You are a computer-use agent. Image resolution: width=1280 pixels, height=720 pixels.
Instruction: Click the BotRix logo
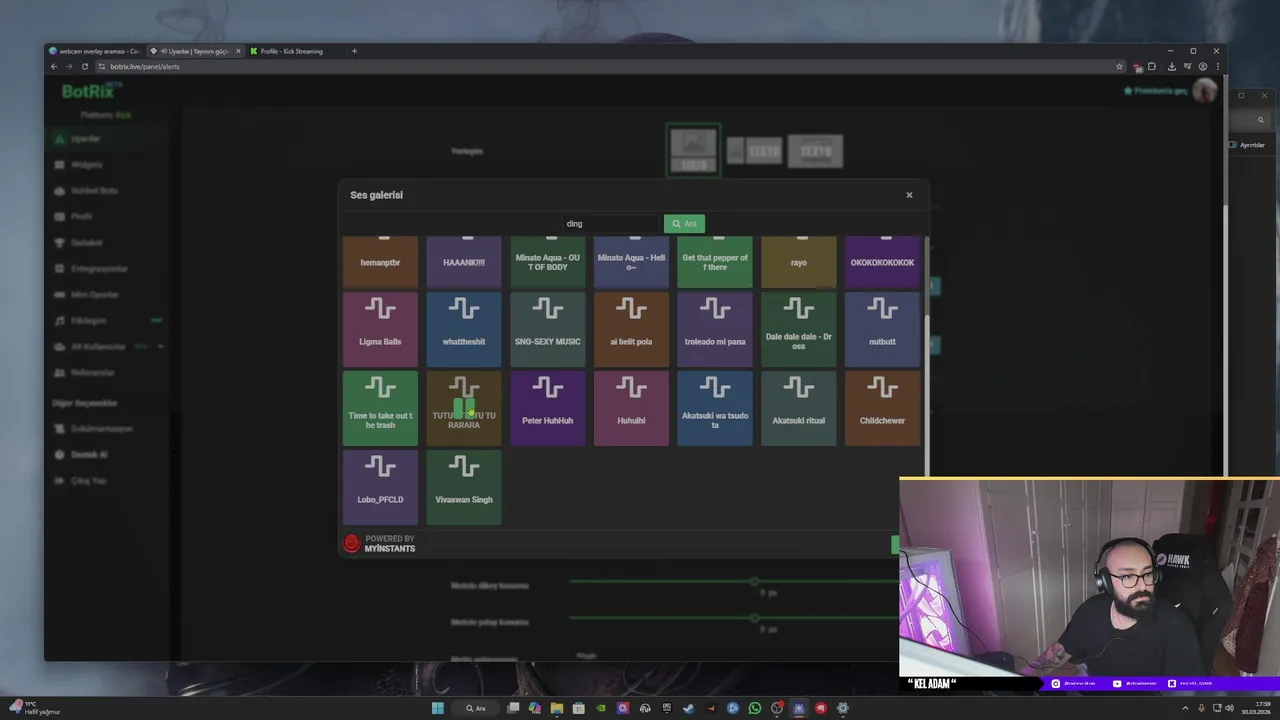91,92
